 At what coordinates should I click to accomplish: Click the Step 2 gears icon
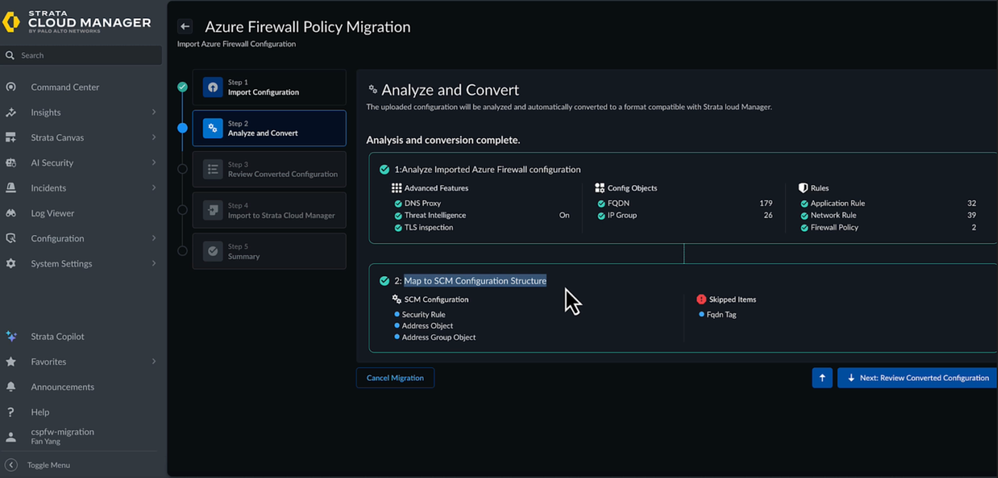click(x=213, y=128)
